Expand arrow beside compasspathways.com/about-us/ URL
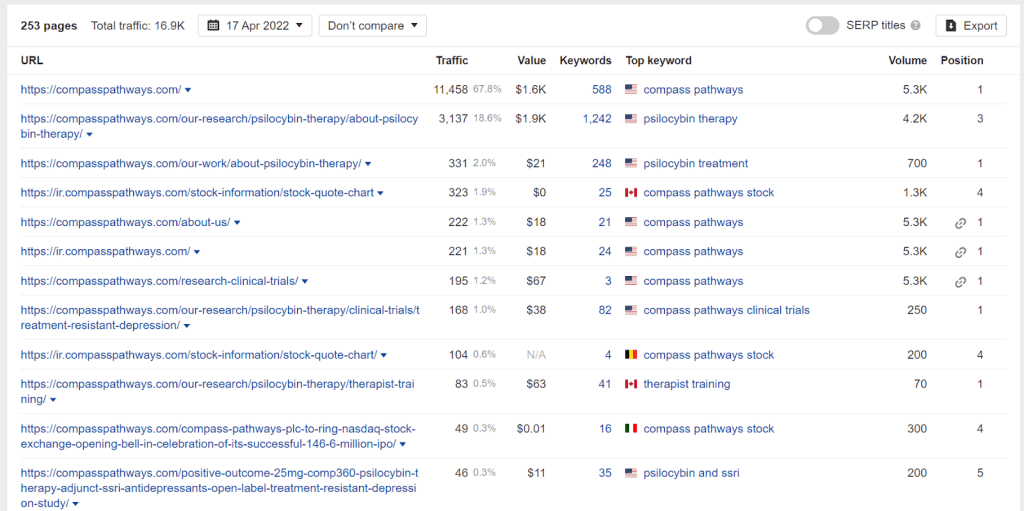 237,223
